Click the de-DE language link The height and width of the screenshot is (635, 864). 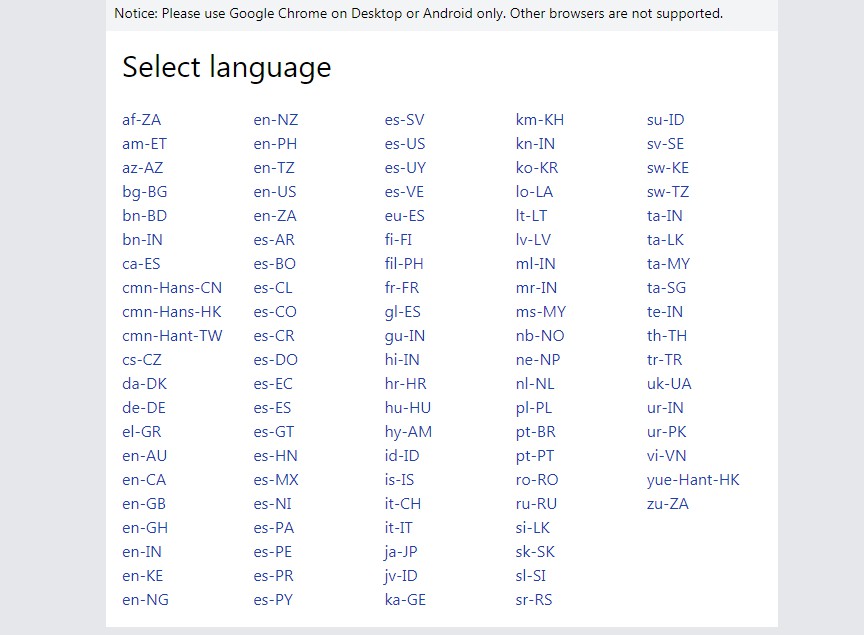pyautogui.click(x=144, y=408)
